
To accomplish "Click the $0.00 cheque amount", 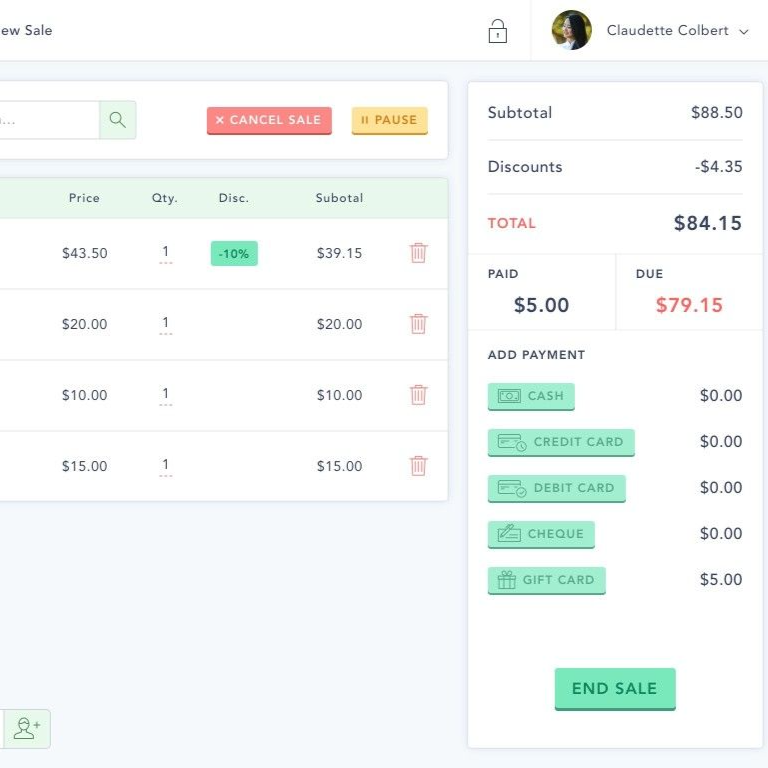I will [x=721, y=533].
